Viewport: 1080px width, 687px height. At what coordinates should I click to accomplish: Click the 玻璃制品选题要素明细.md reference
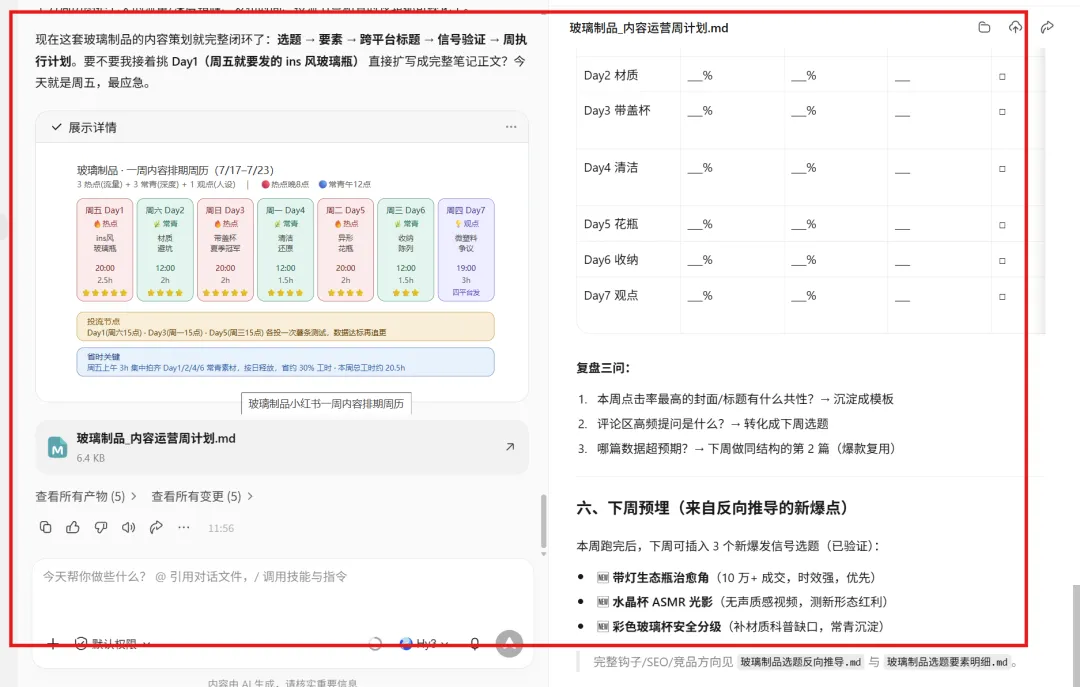[x=947, y=662]
